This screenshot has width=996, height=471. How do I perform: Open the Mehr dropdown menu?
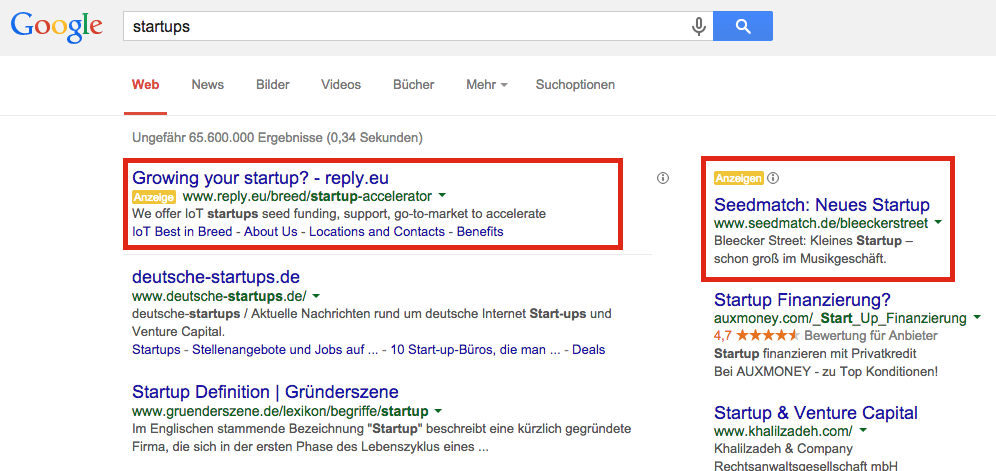point(487,85)
